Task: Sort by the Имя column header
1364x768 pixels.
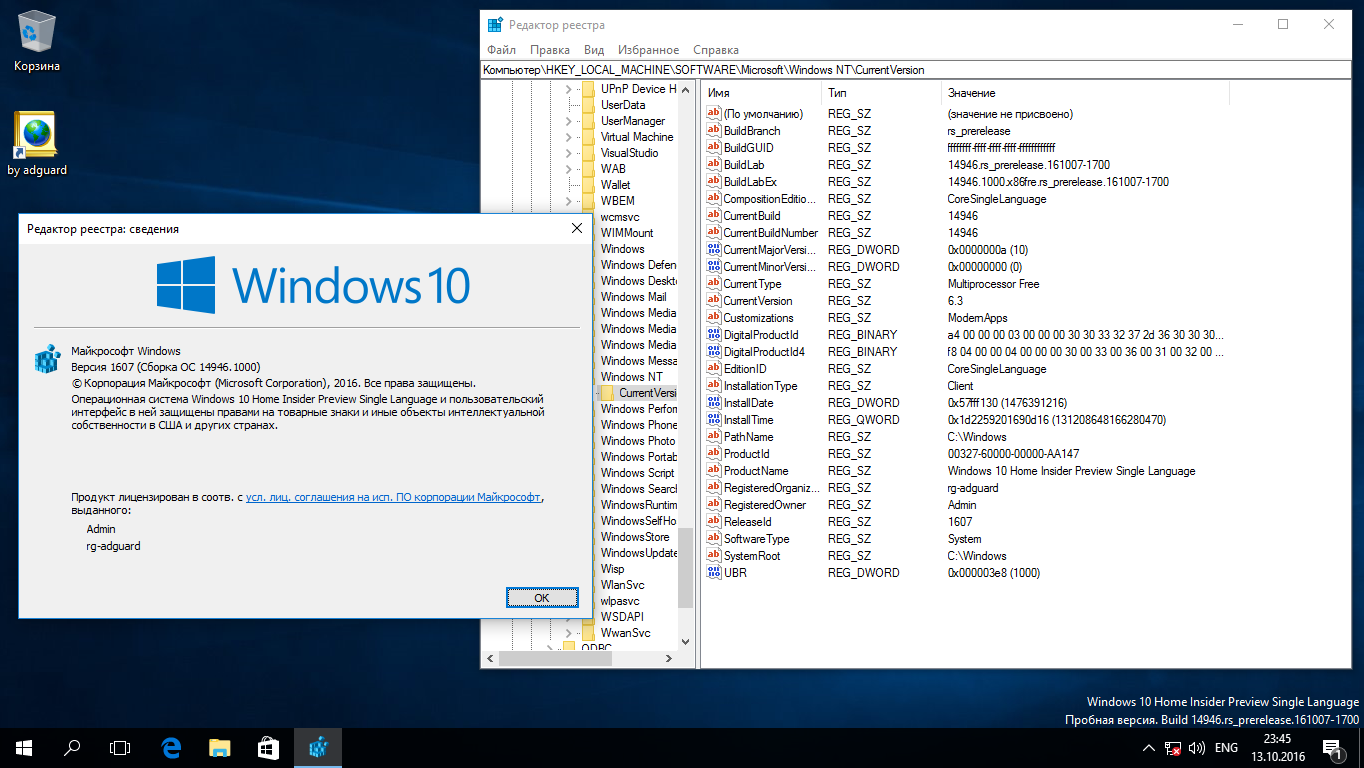Action: [x=761, y=93]
